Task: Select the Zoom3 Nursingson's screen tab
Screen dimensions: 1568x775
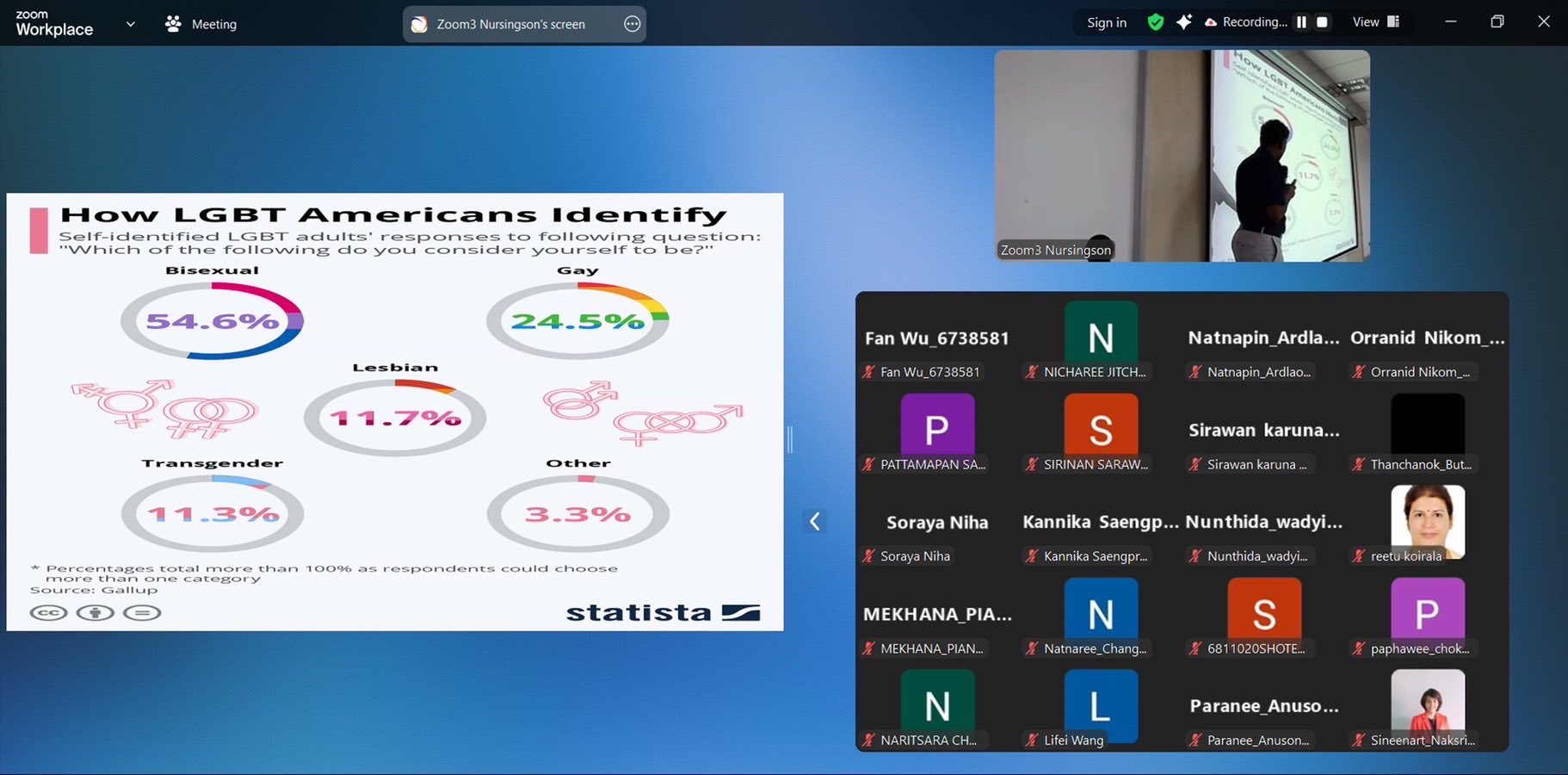Action: 509,24
